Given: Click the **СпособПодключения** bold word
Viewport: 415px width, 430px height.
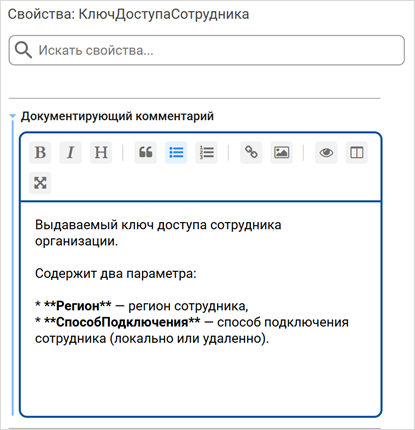Looking at the screenshot, I should (122, 322).
